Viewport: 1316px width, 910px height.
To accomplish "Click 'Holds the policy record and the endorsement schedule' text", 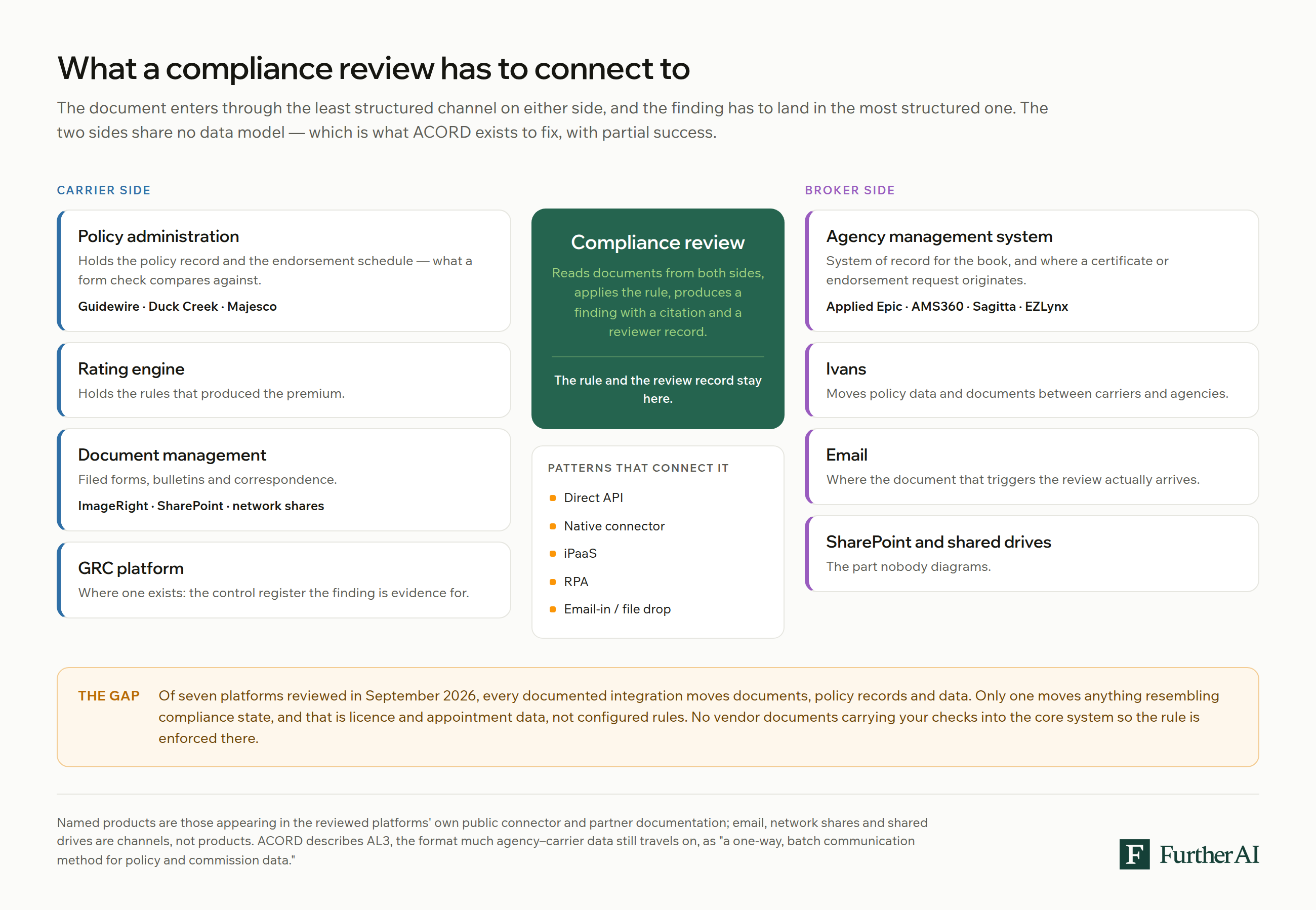I will coord(275,270).
